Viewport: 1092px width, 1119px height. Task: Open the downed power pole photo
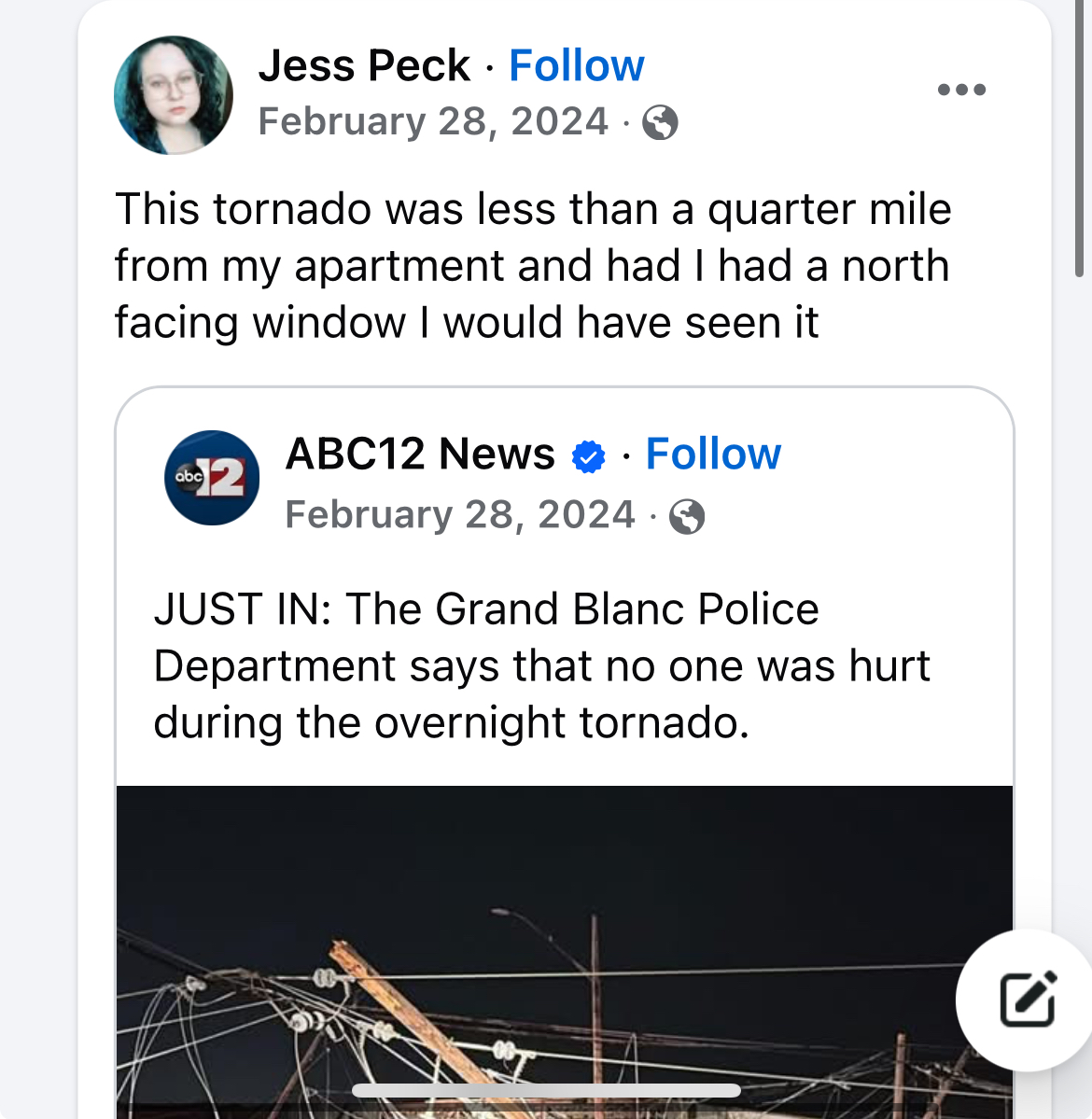[x=565, y=952]
